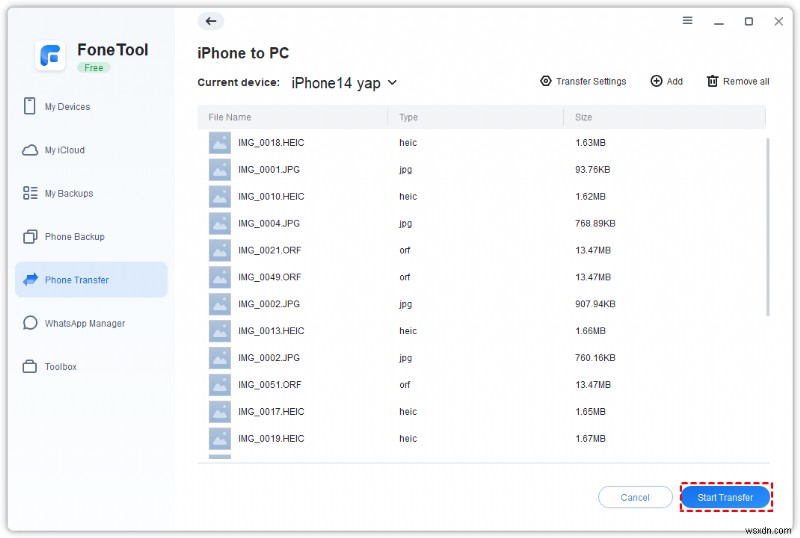Click size value 1.63MB

(590, 143)
